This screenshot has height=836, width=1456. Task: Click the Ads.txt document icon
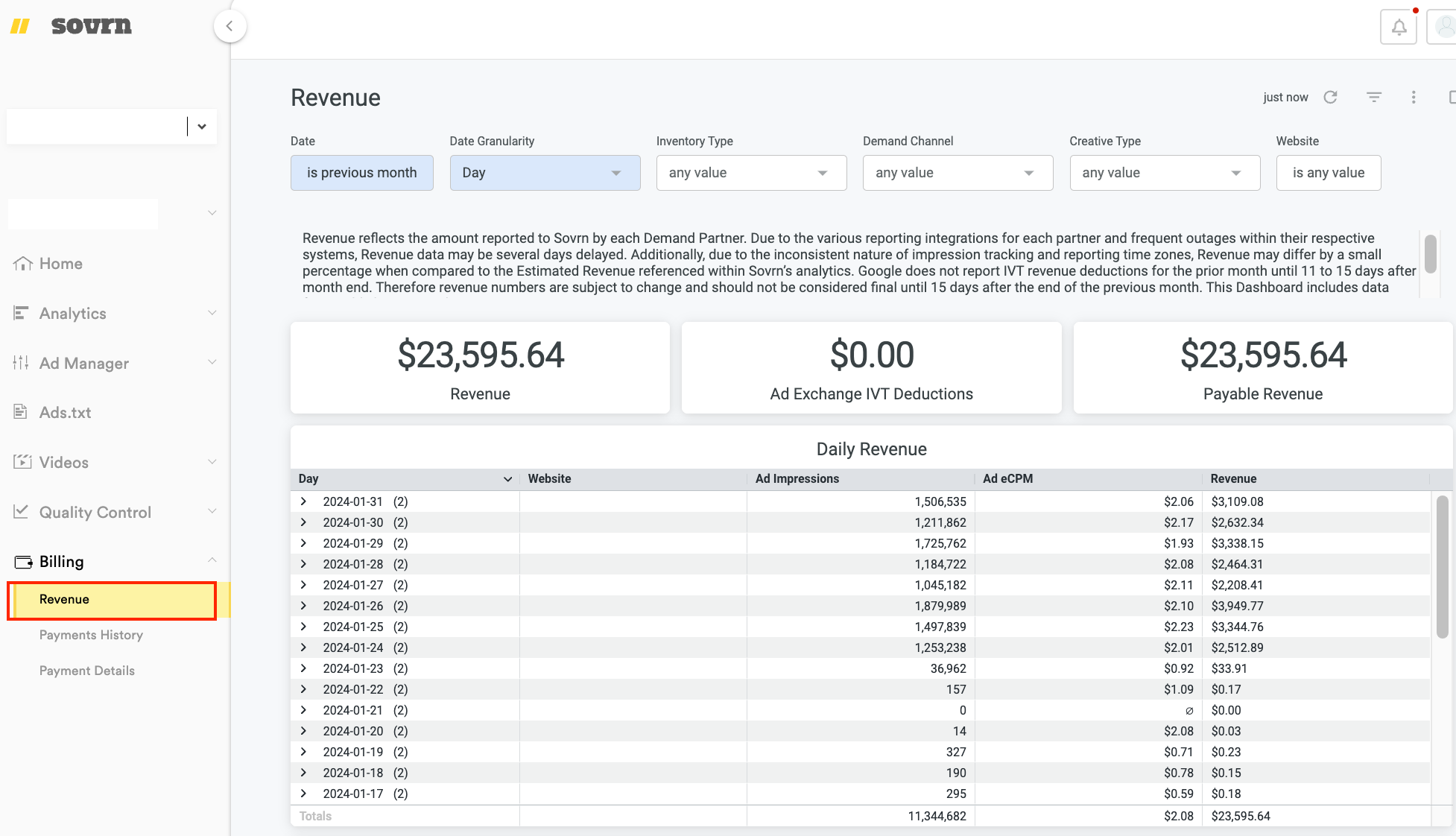pyautogui.click(x=21, y=412)
